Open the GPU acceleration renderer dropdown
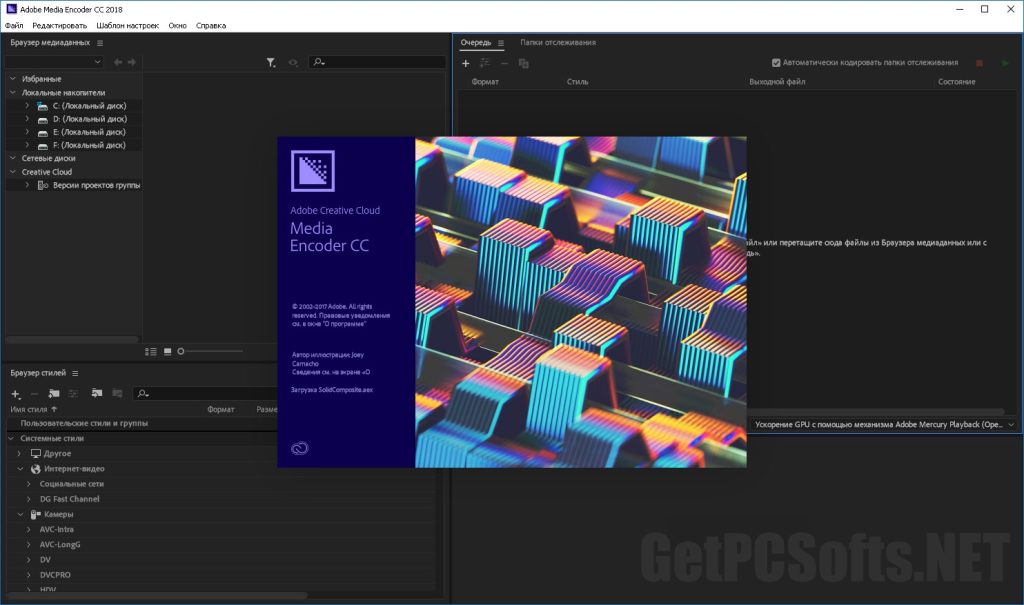The image size is (1024, 605). coord(882,425)
